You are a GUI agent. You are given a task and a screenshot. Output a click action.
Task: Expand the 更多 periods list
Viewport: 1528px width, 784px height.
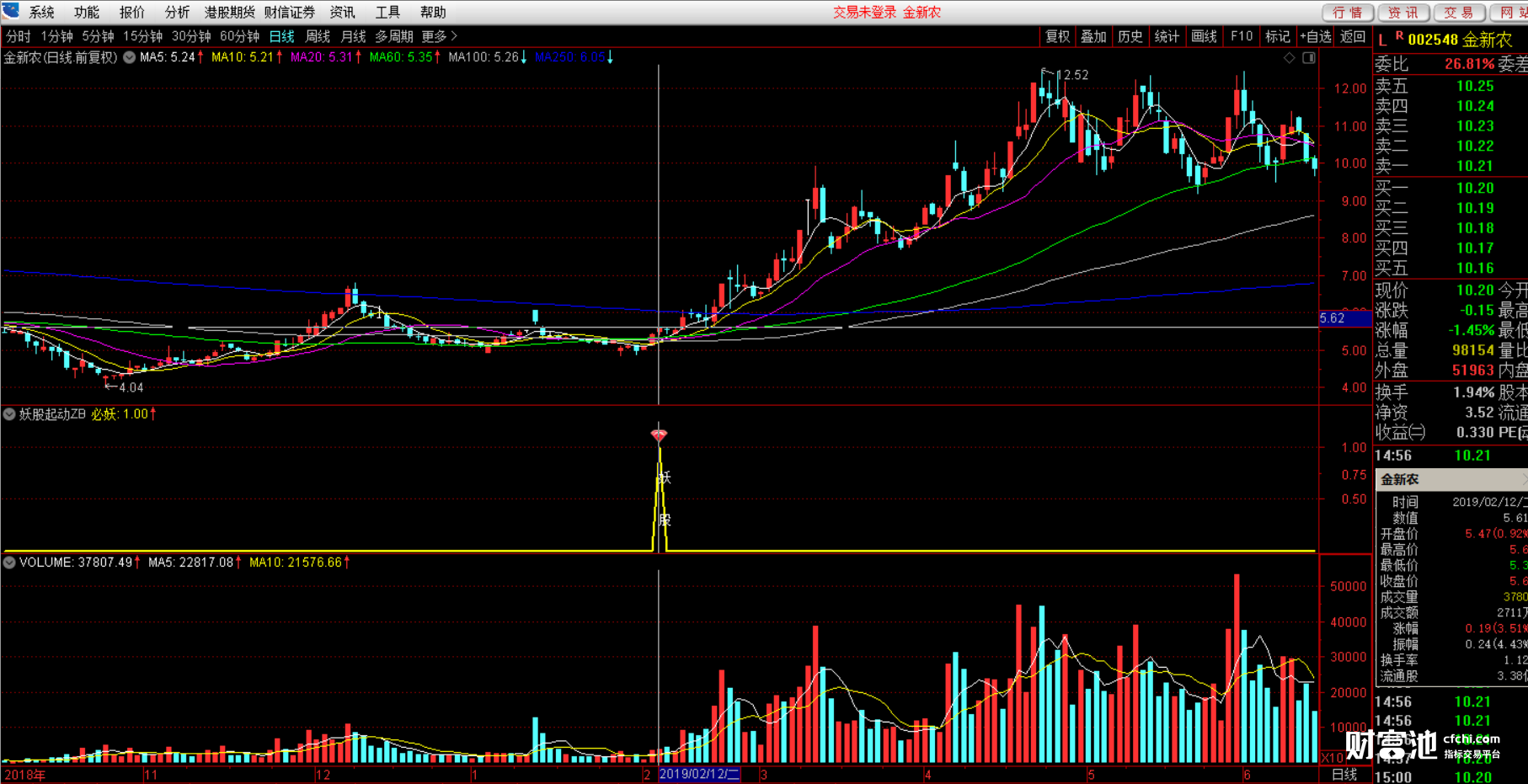pyautogui.click(x=439, y=36)
